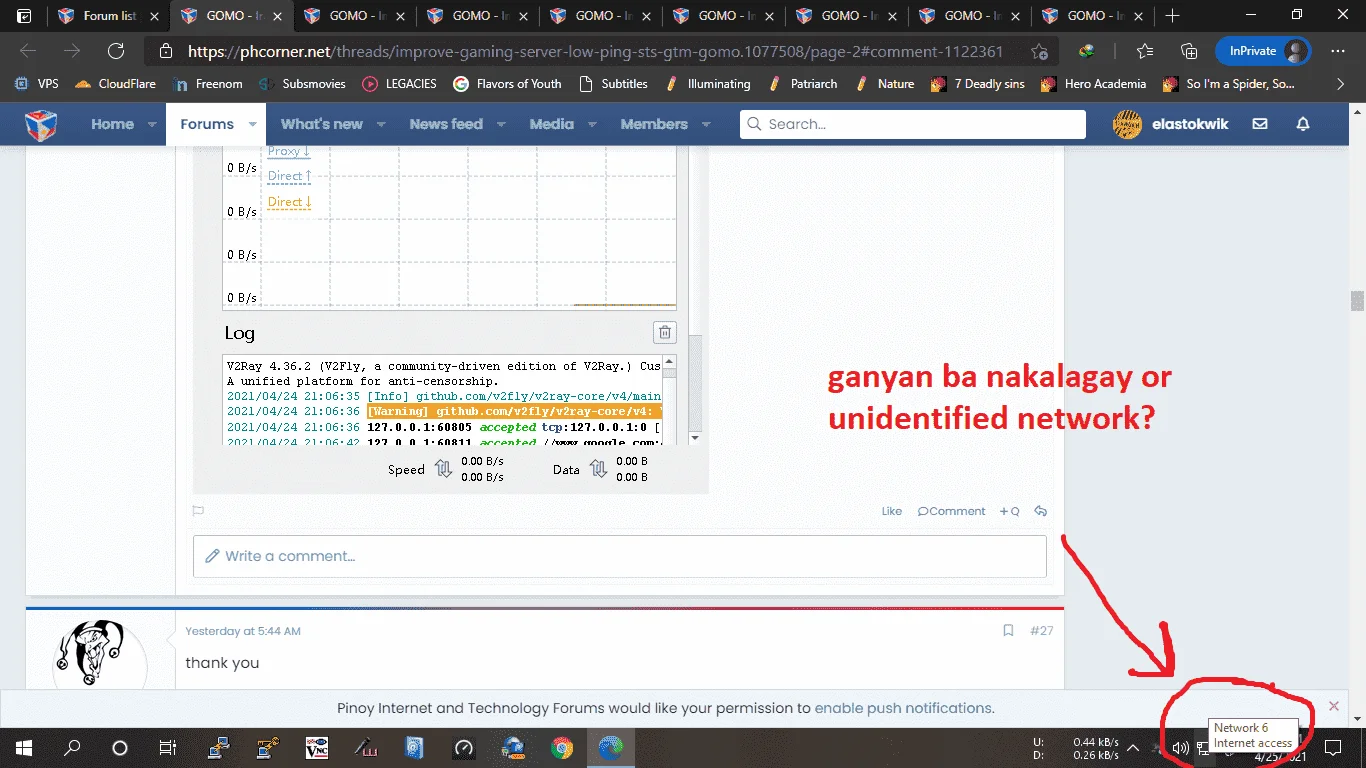Open the LEGACIES bookmark
This screenshot has height=768, width=1366.
click(x=400, y=84)
